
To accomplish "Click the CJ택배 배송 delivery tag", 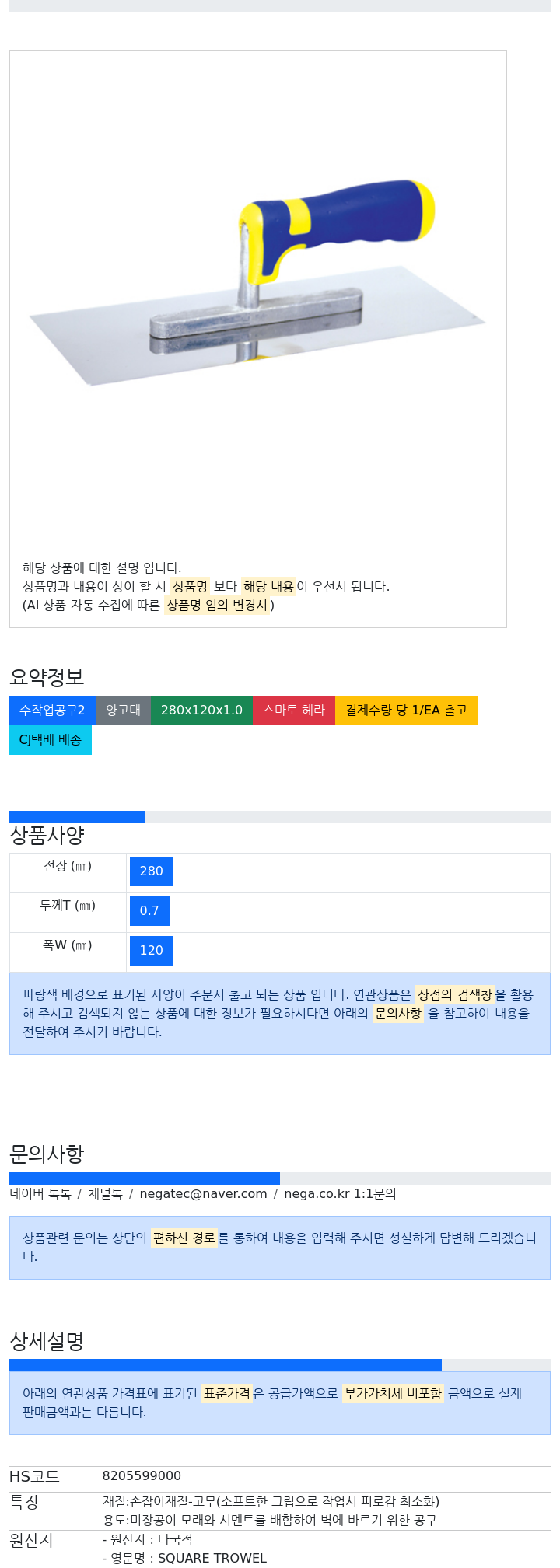I will click(x=51, y=740).
